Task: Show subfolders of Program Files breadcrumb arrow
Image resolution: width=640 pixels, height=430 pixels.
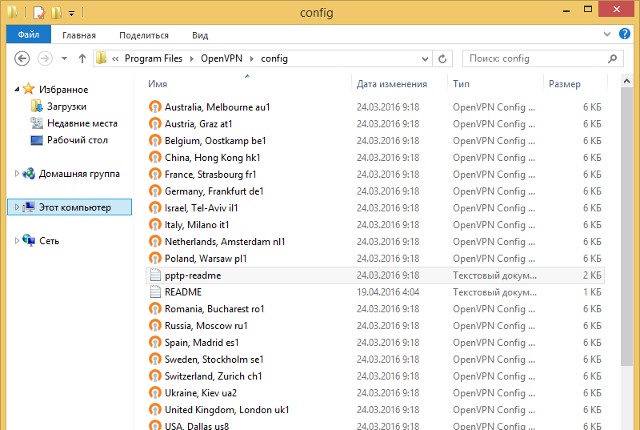Action: point(191,59)
